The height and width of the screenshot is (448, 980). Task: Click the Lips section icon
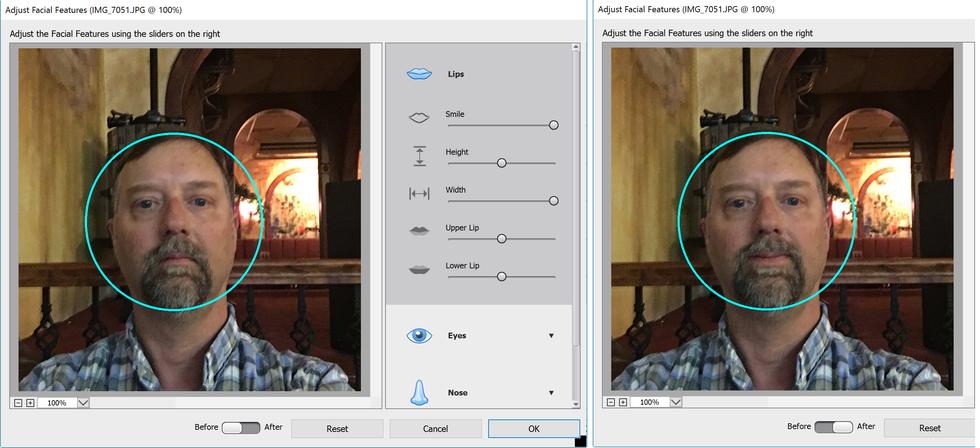[x=419, y=74]
